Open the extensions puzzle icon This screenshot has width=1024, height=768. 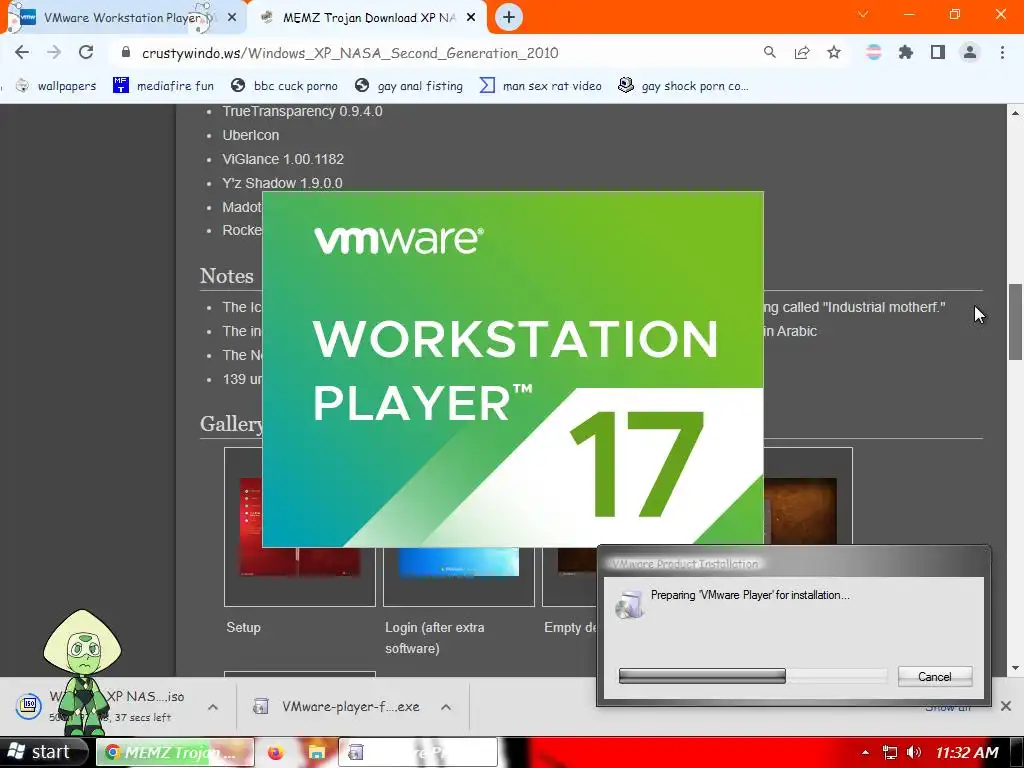click(x=906, y=52)
